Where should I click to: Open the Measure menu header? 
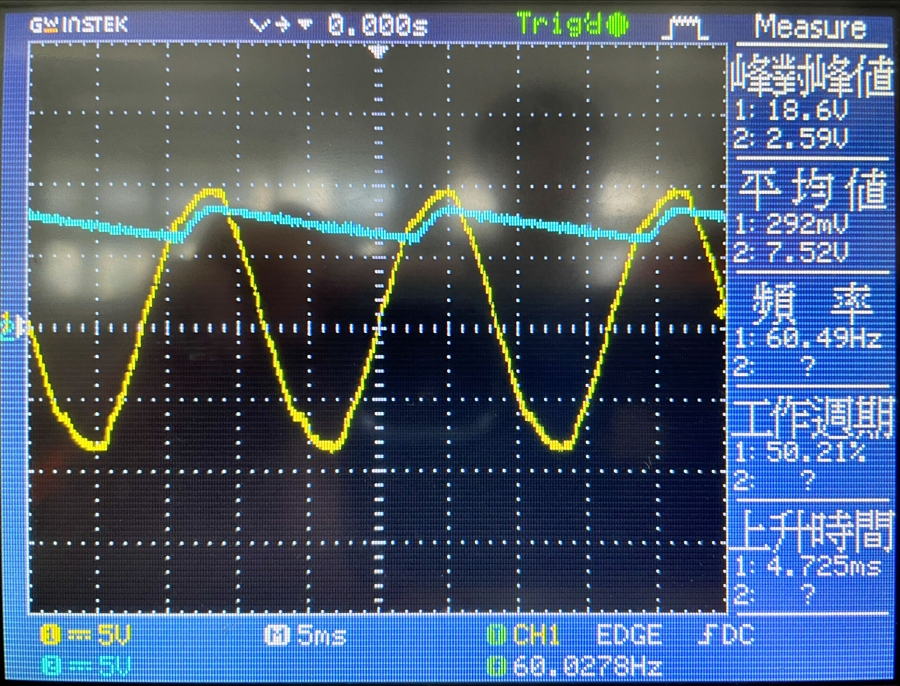(x=810, y=26)
